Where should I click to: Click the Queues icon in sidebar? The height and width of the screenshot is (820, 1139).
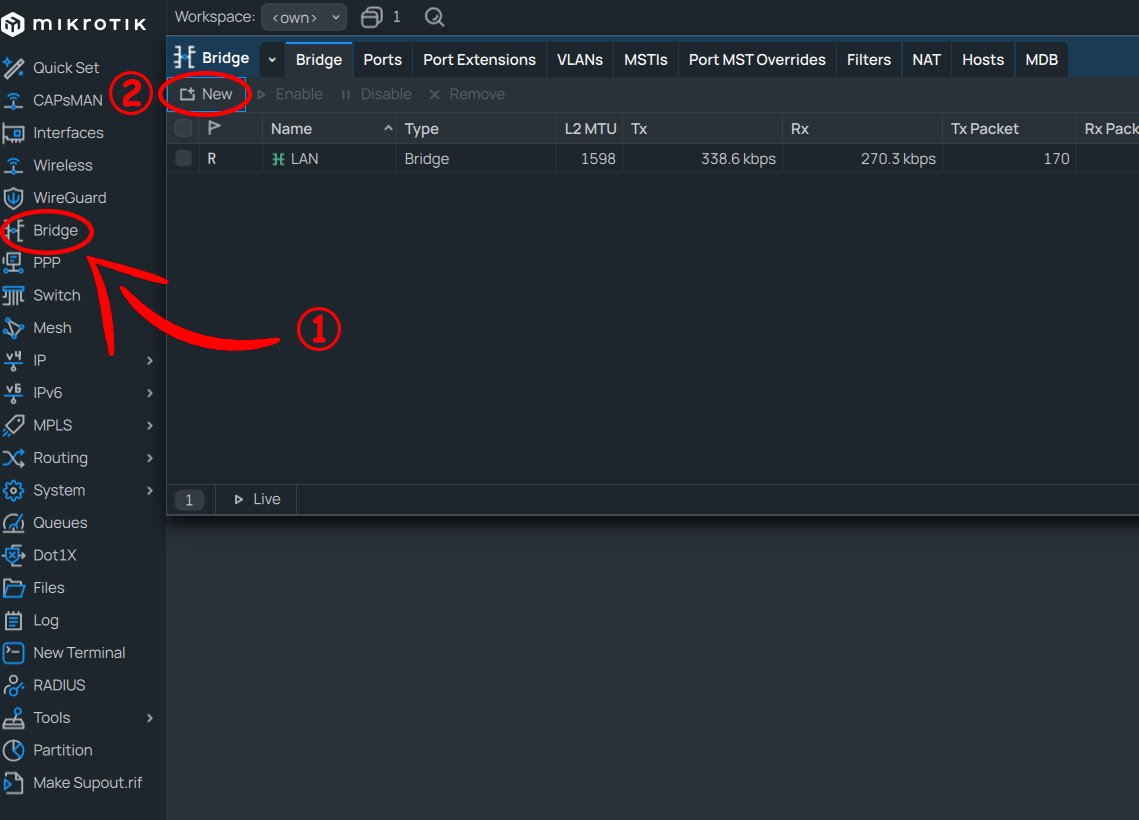13,523
